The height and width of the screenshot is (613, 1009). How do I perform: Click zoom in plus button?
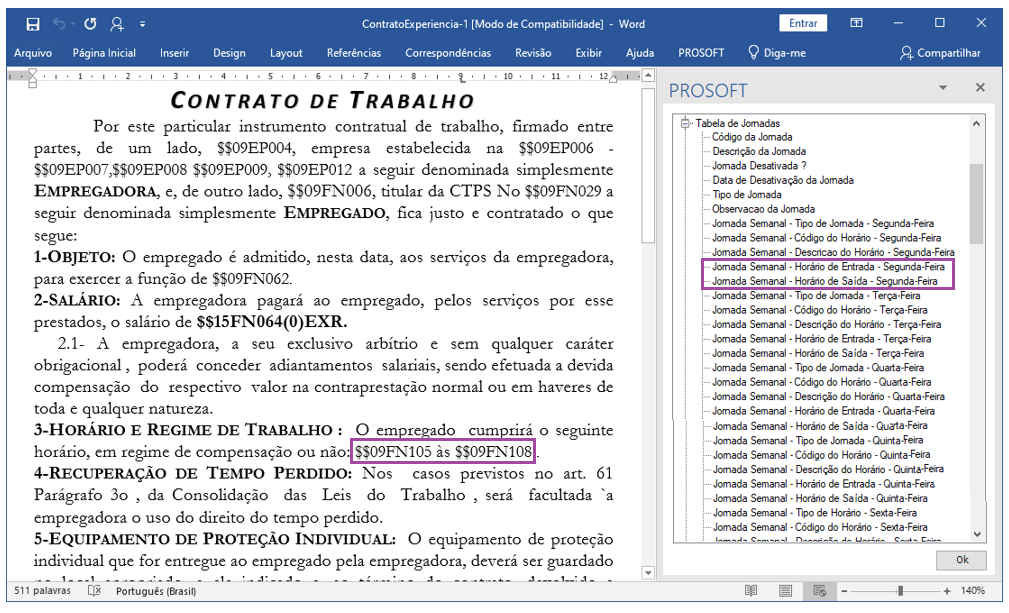(947, 590)
